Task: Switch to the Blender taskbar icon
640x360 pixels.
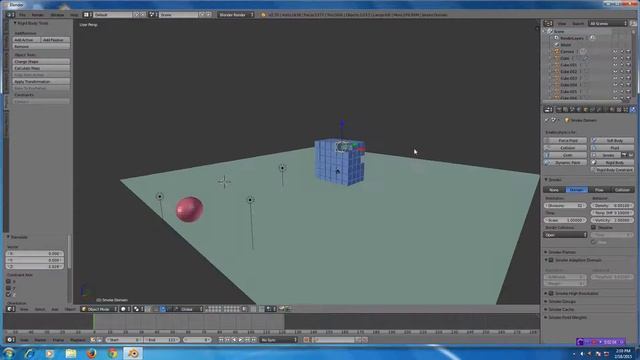Action: click(x=133, y=353)
